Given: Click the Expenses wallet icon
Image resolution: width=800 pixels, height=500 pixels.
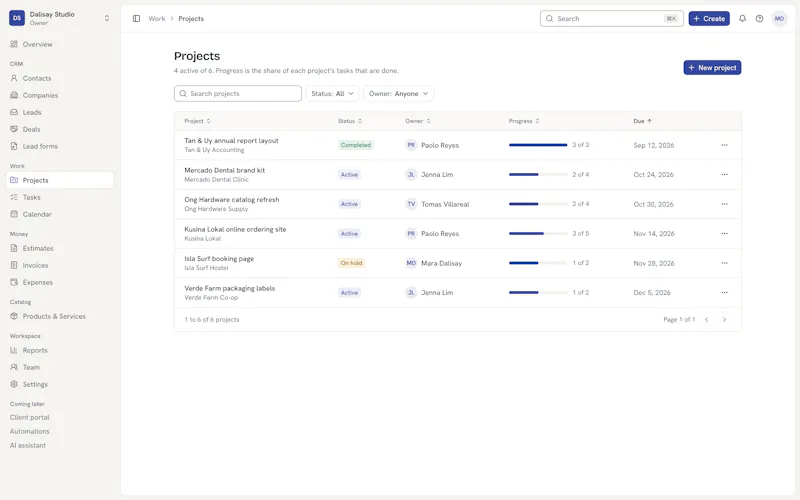Looking at the screenshot, I should tap(14, 282).
